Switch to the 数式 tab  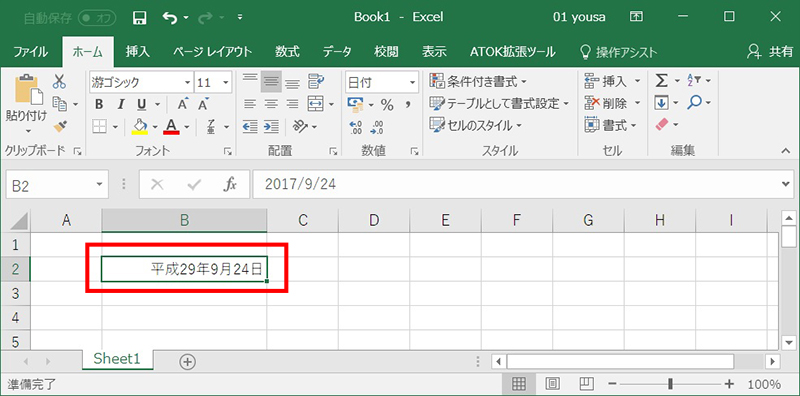[288, 52]
